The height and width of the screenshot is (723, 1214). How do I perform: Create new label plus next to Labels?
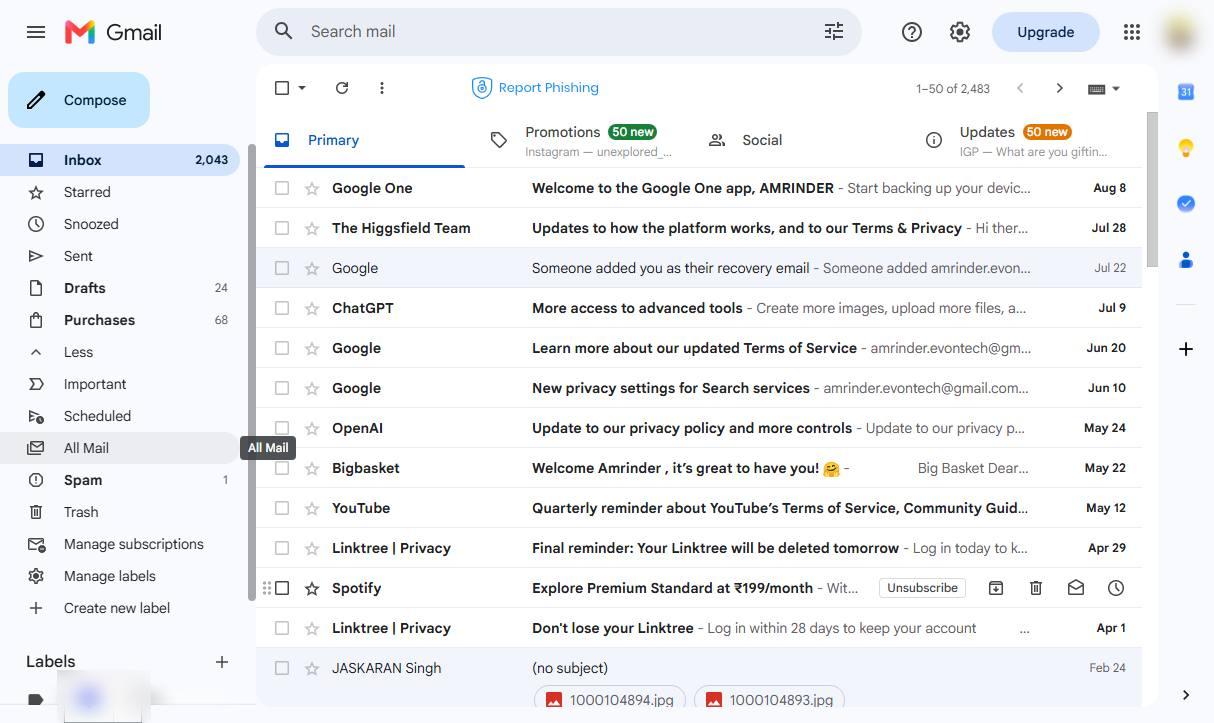click(x=222, y=662)
